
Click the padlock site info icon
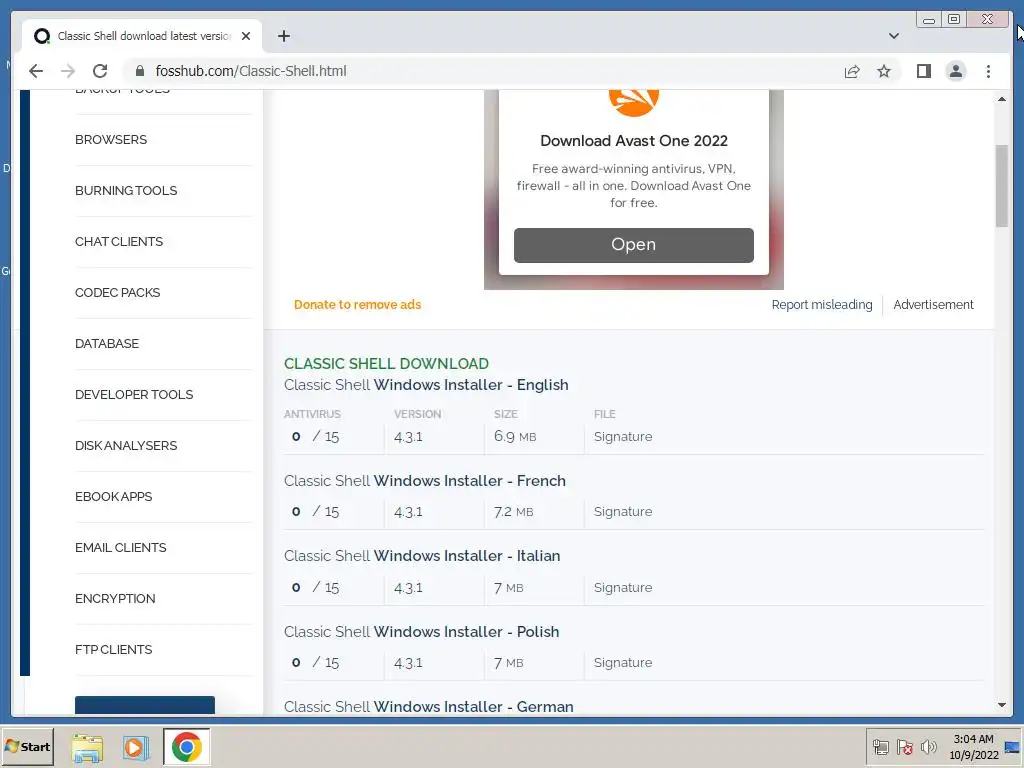coord(140,71)
